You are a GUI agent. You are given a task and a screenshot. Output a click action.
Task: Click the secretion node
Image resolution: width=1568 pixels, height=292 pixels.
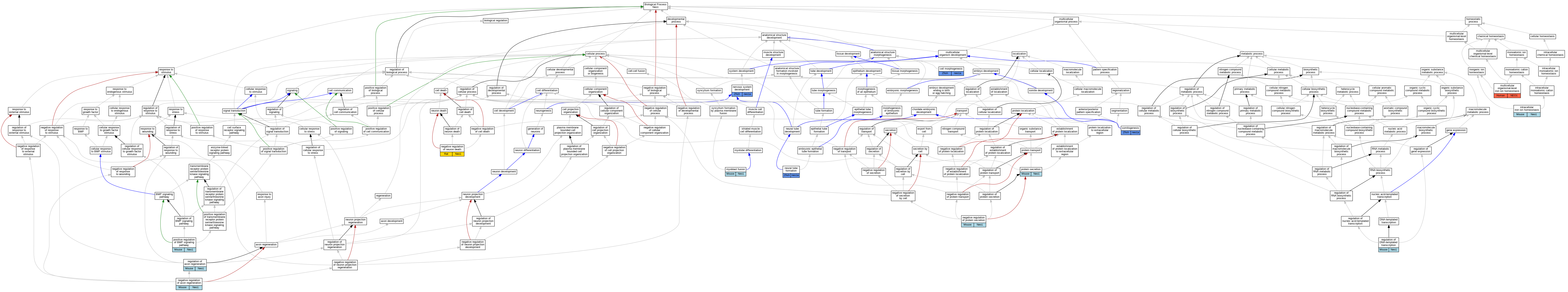click(891, 130)
